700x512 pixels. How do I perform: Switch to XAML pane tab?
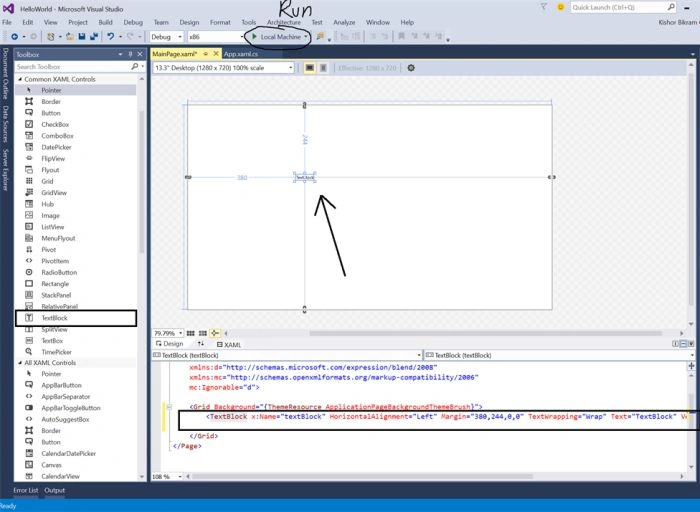pos(229,345)
